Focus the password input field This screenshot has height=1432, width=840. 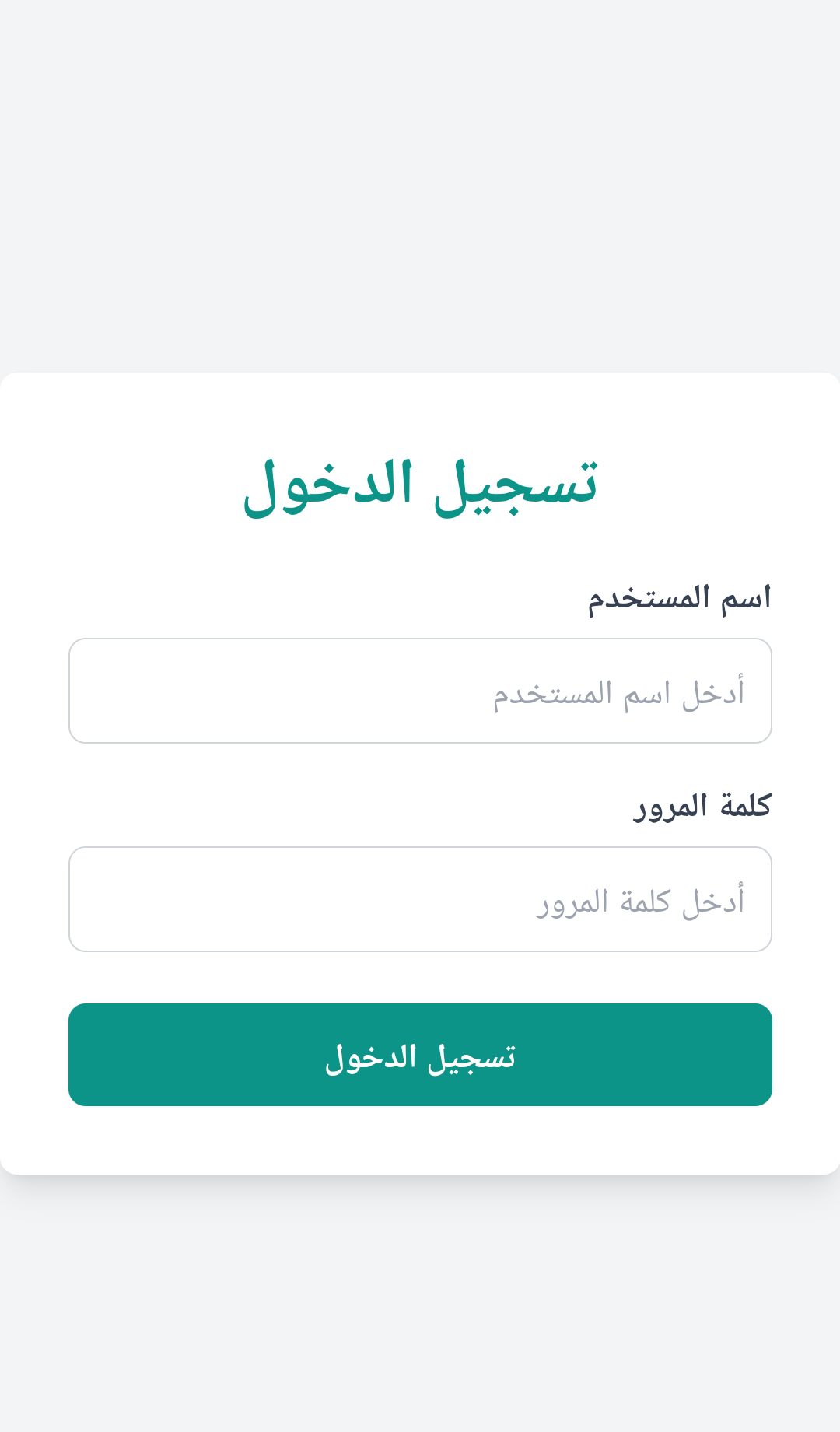coord(420,899)
